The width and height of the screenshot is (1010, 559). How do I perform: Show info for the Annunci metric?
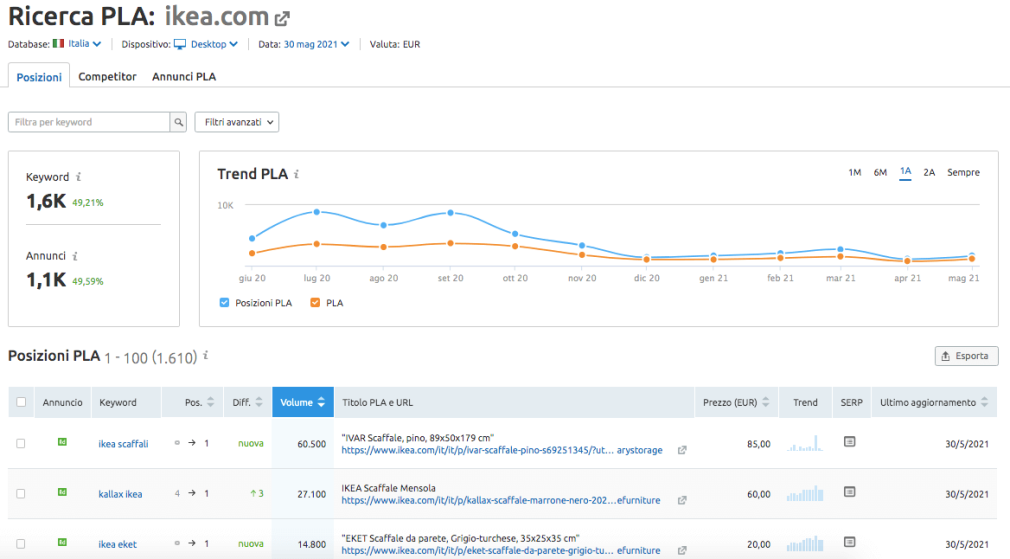point(75,256)
